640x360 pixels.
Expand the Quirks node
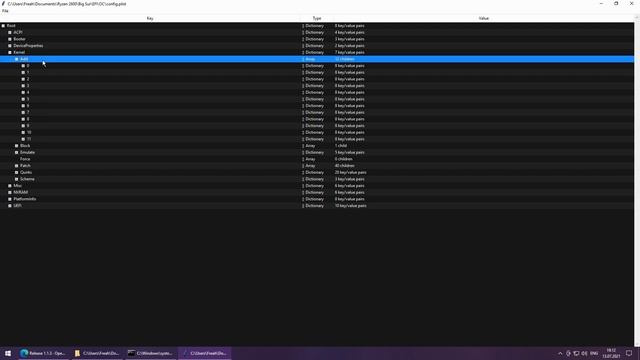click(17, 172)
